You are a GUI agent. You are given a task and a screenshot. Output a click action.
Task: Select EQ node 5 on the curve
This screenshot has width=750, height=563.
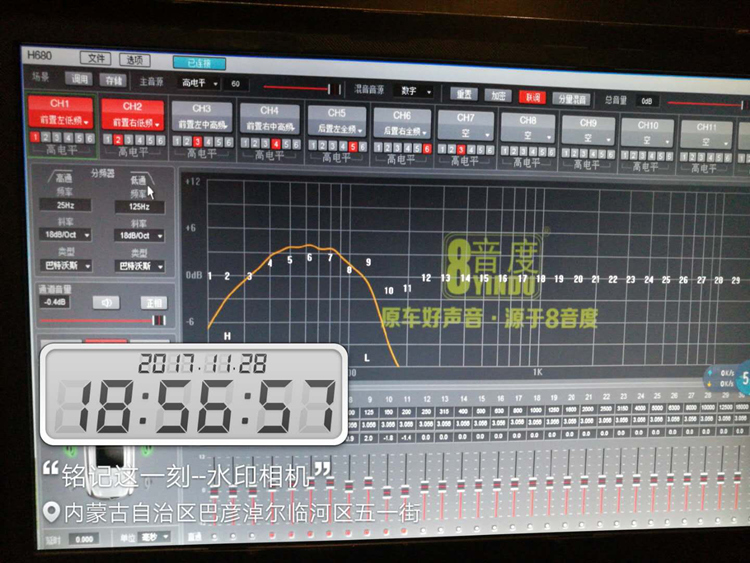[x=289, y=260]
